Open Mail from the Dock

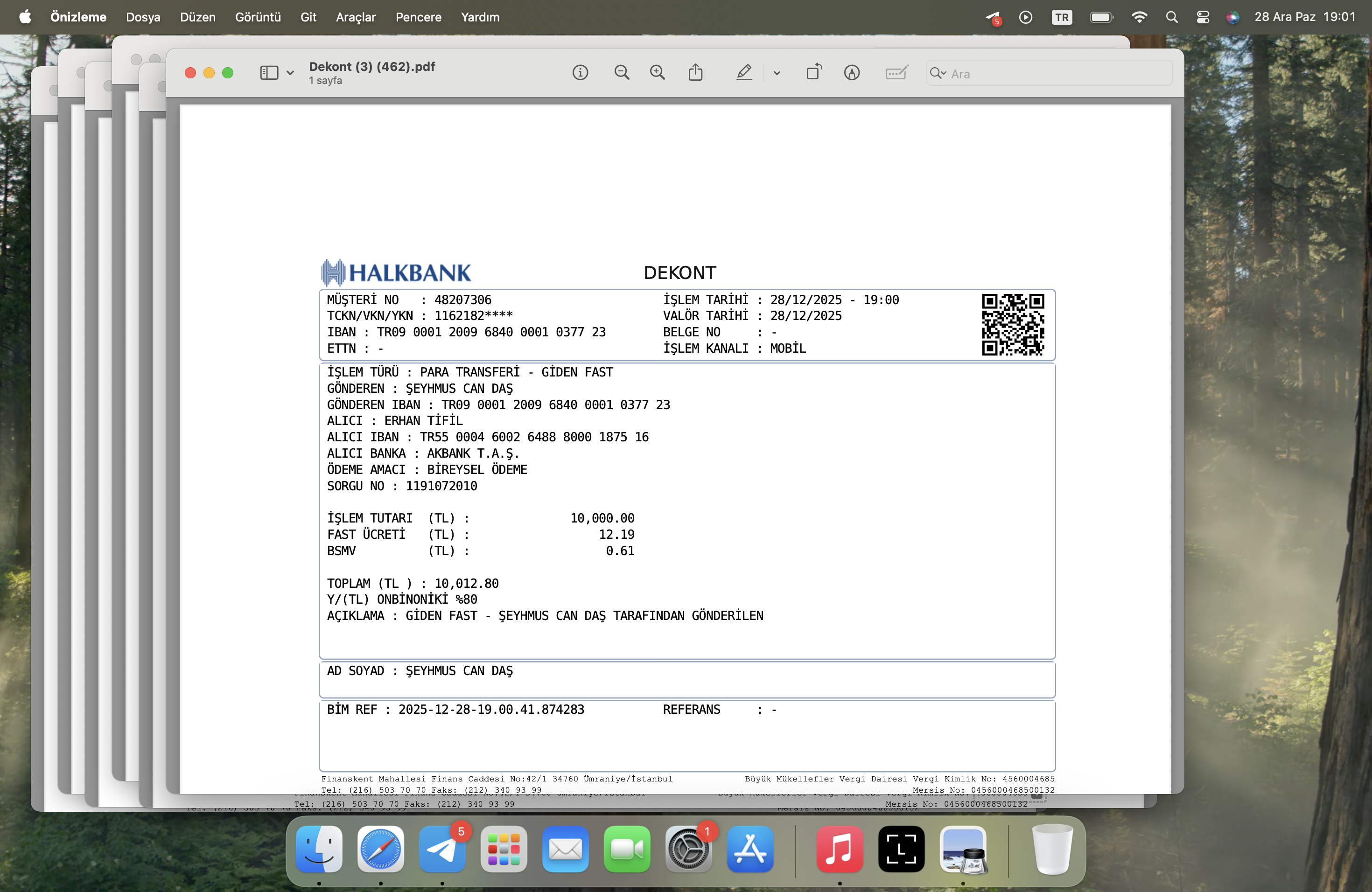(x=566, y=849)
